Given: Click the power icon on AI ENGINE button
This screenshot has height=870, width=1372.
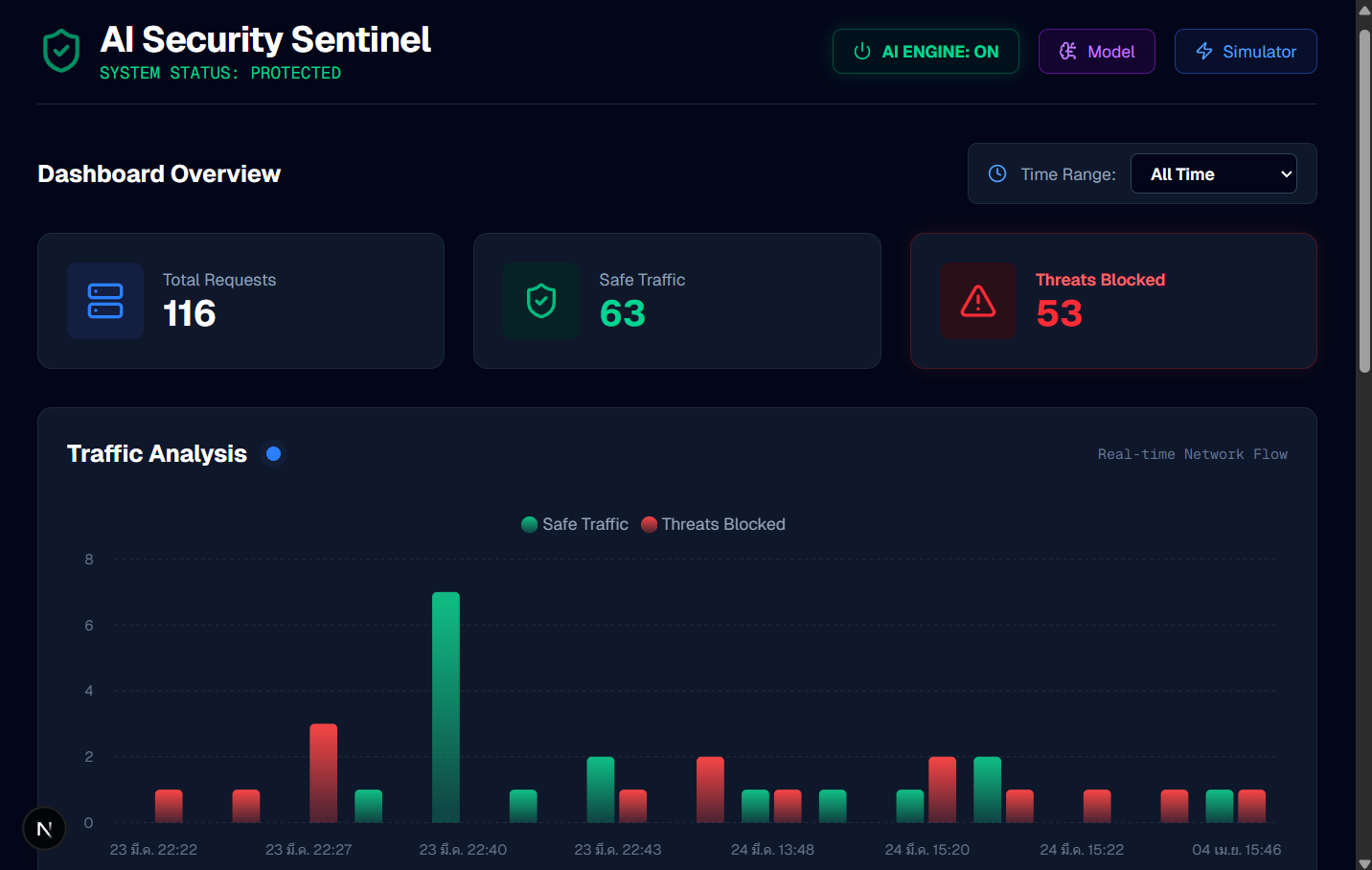Looking at the screenshot, I should click(x=860, y=52).
